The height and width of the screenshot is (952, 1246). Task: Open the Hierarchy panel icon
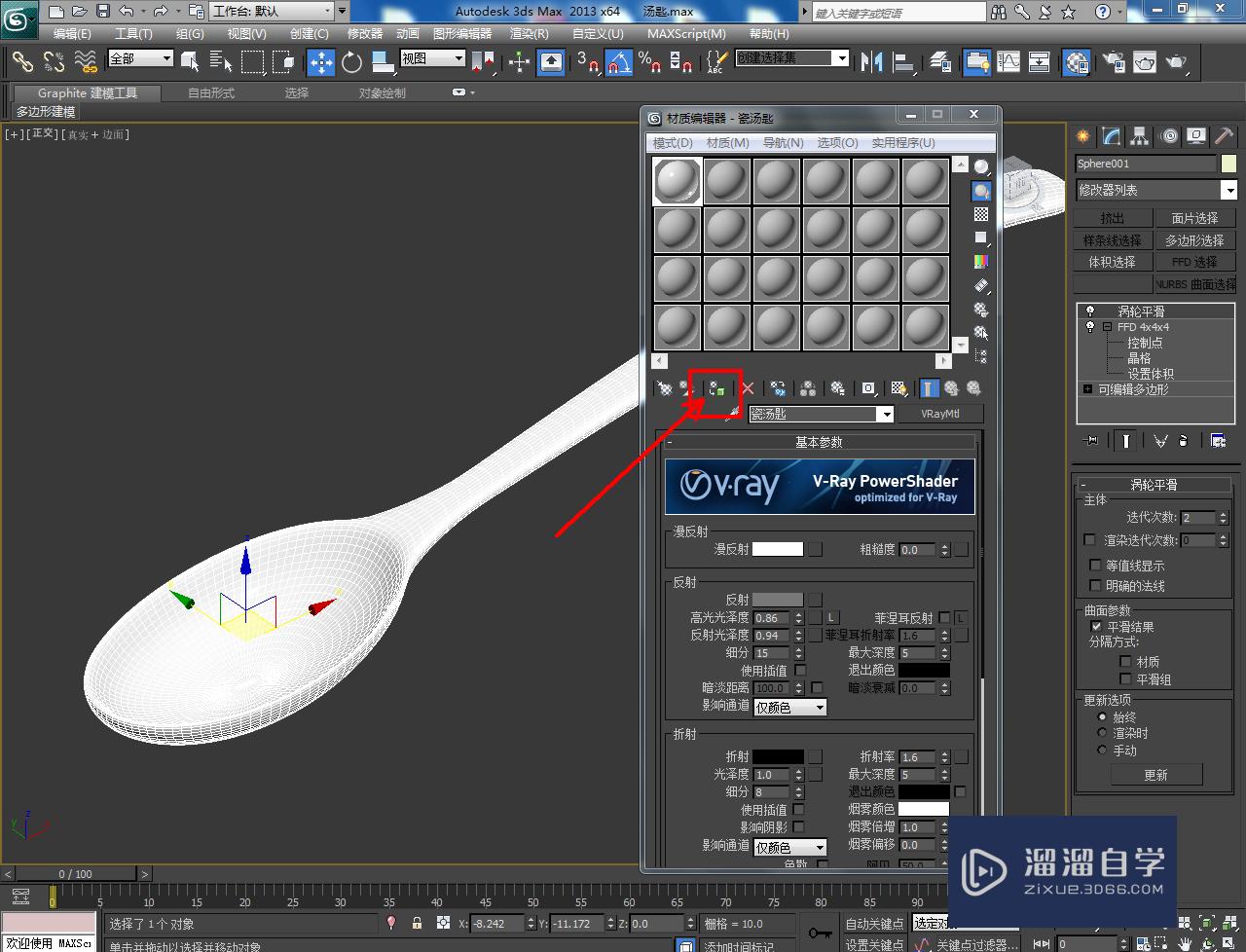[x=1140, y=136]
